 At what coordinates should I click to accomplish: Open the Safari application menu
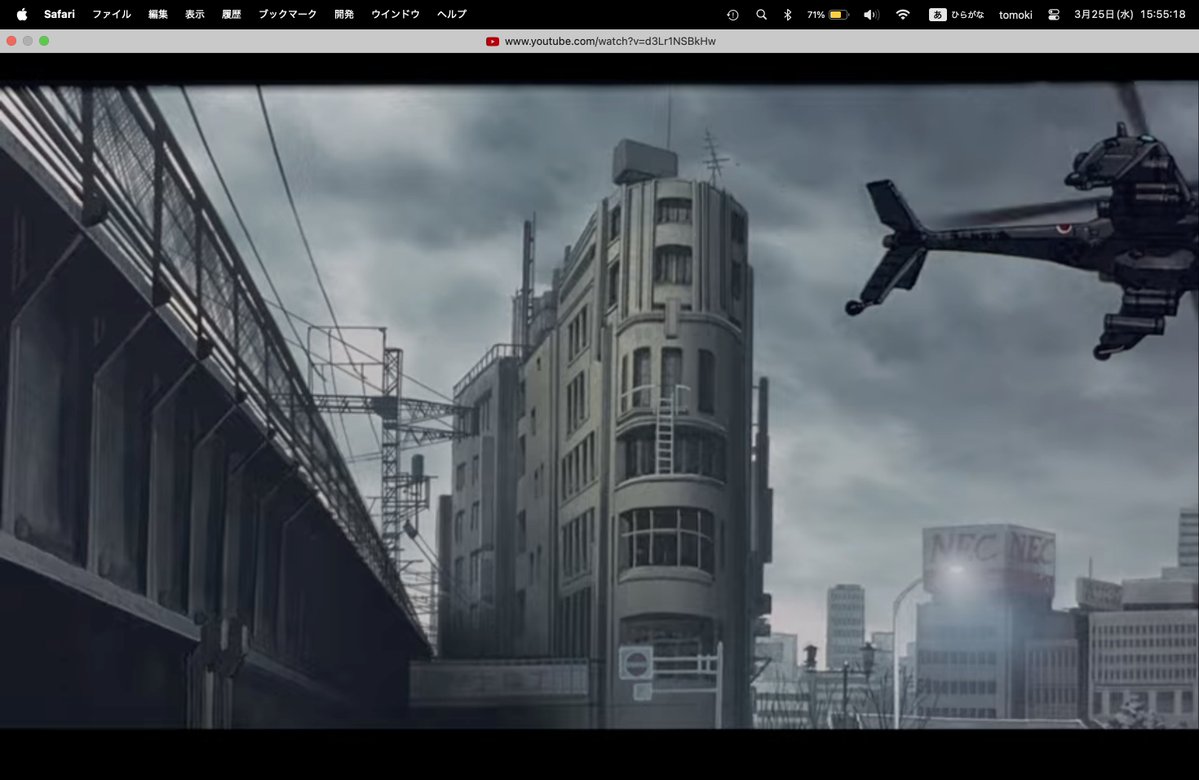(60, 14)
